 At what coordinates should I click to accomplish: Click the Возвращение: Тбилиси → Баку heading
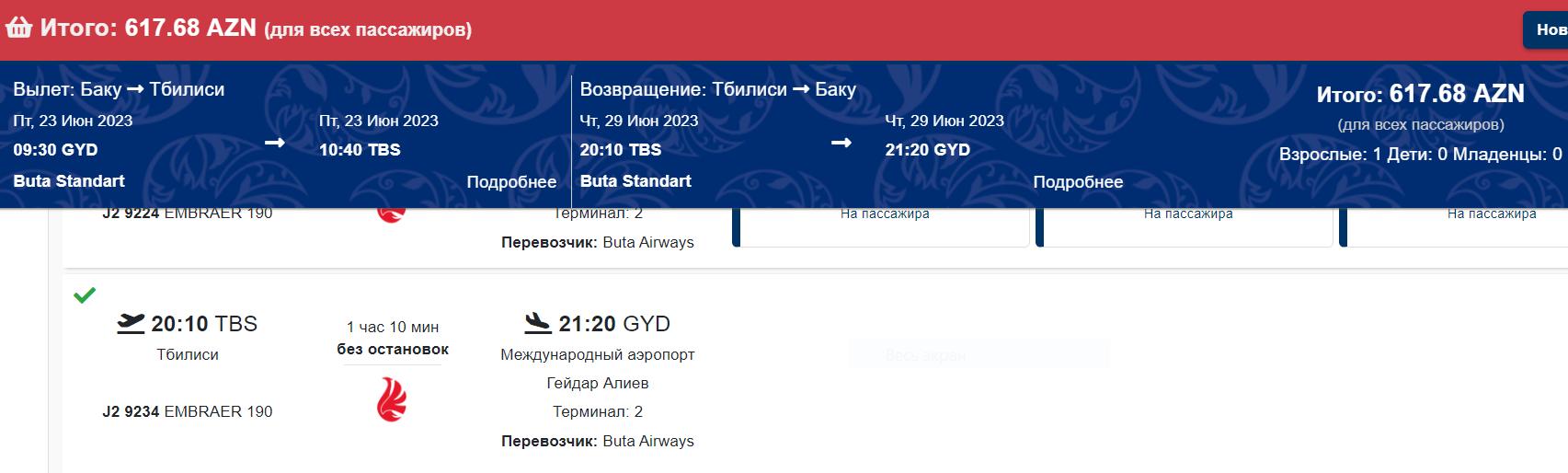717,89
